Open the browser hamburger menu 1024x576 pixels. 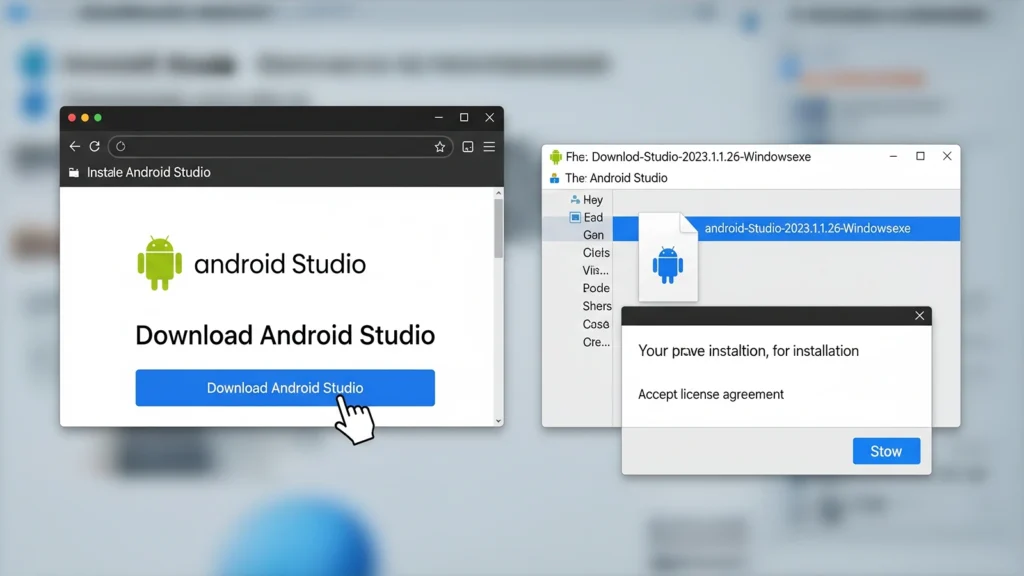coord(489,147)
